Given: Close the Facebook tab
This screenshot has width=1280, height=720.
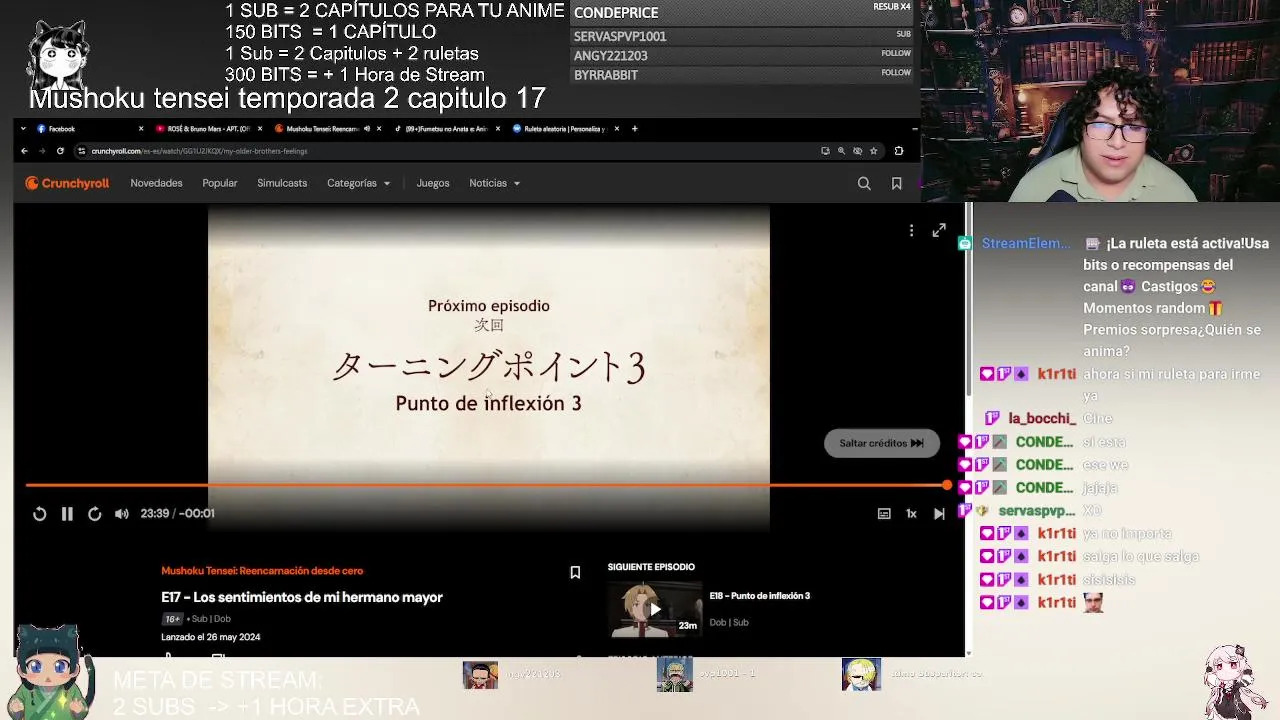Looking at the screenshot, I should (x=141, y=129).
